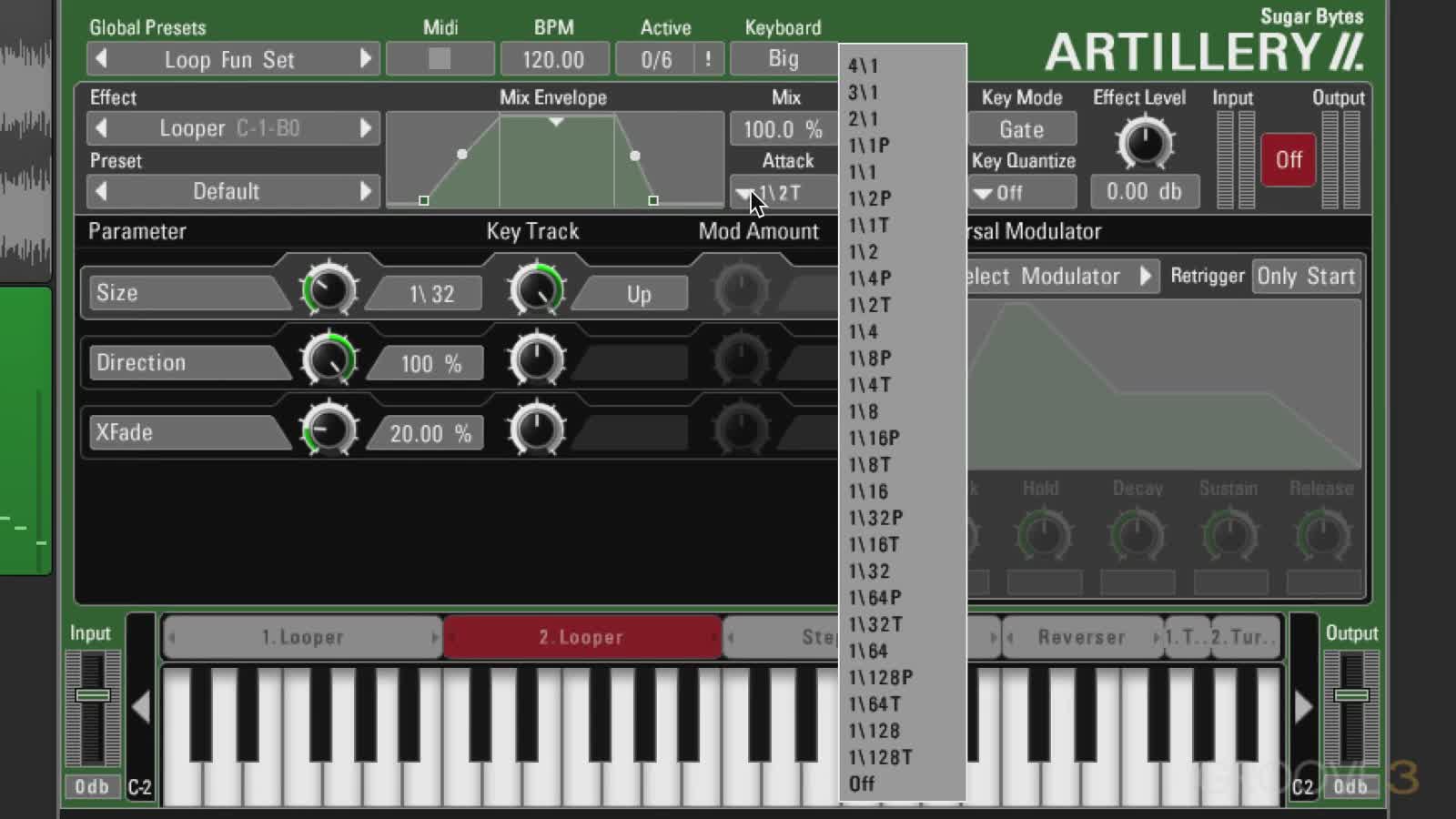Click the 0.00 db effect level value
Viewport: 1456px width, 819px height.
coord(1144,191)
